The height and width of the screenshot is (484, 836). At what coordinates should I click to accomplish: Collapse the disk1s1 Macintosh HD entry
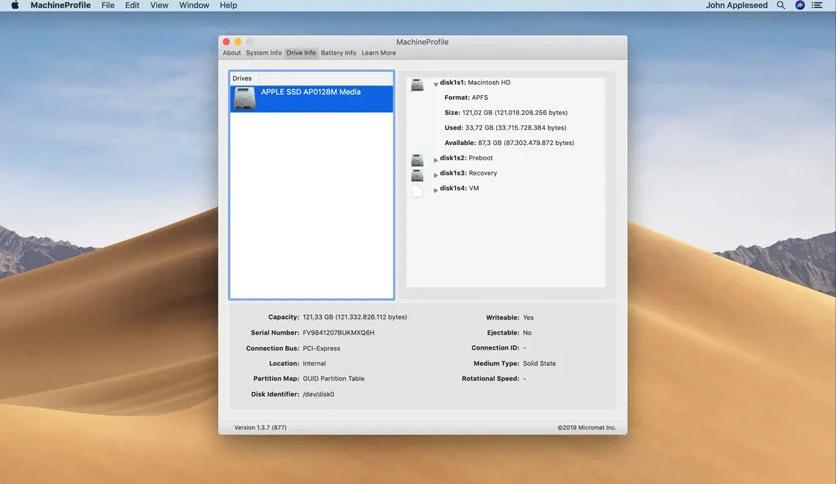pos(436,84)
